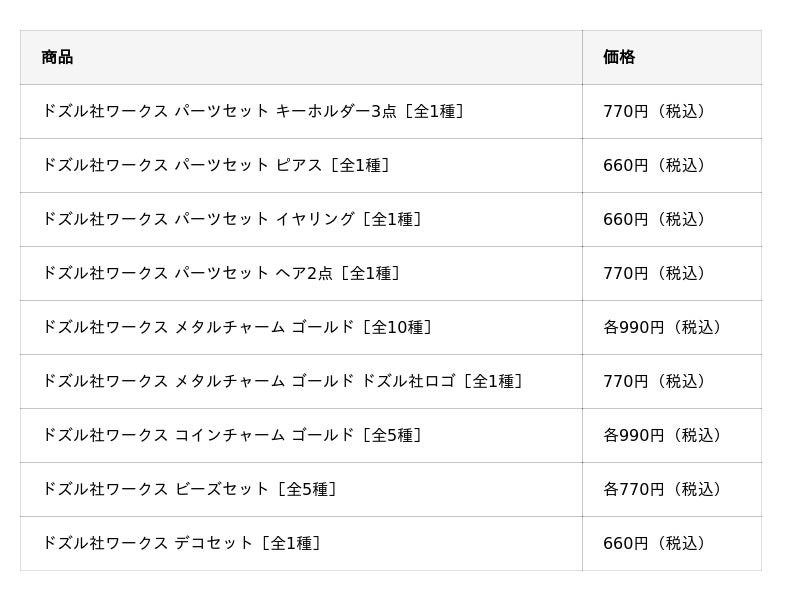This screenshot has height=601, width=800.
Task: Select the パーツセット イヤリング product cell
Action: pos(231,219)
